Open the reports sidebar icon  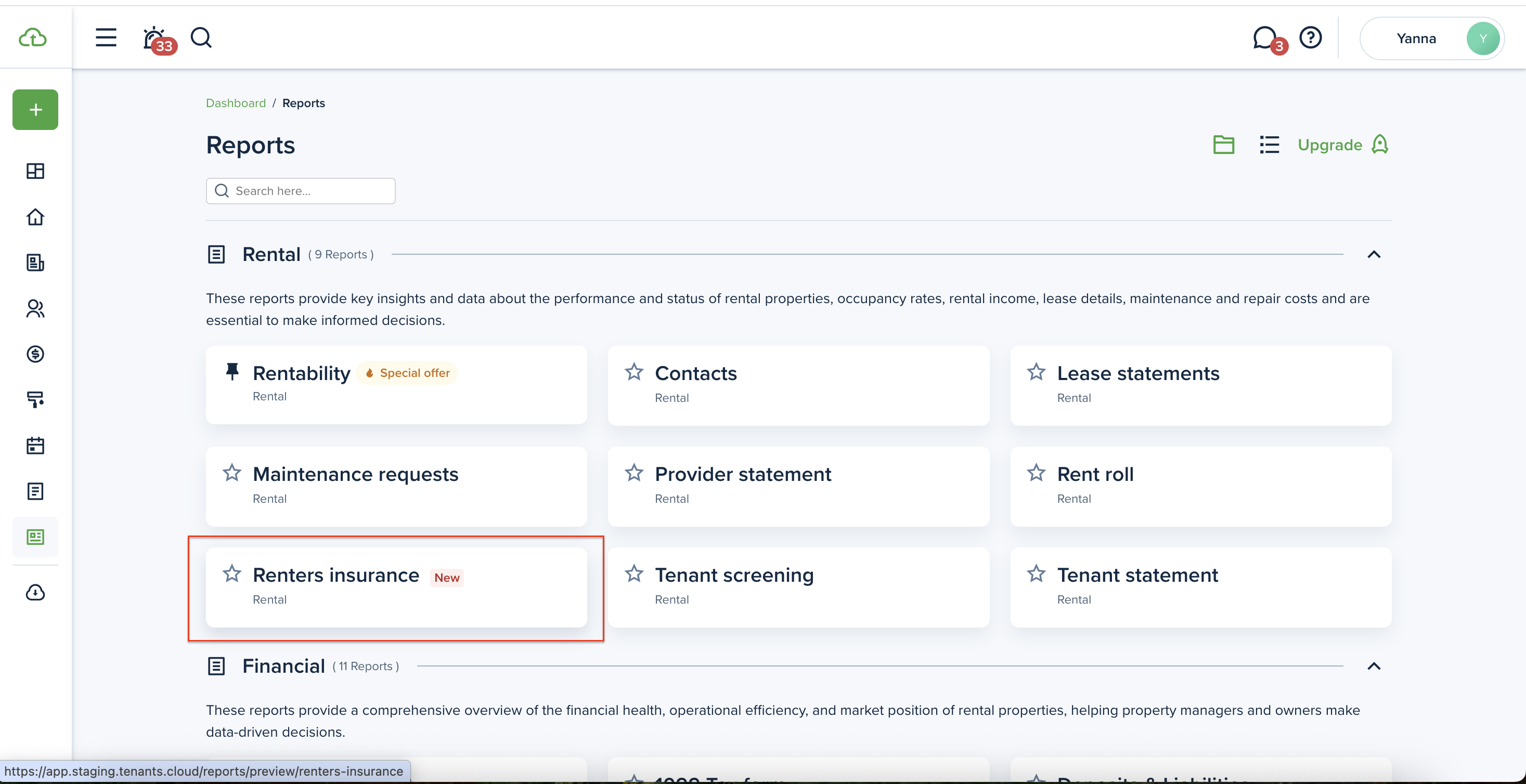[x=35, y=537]
